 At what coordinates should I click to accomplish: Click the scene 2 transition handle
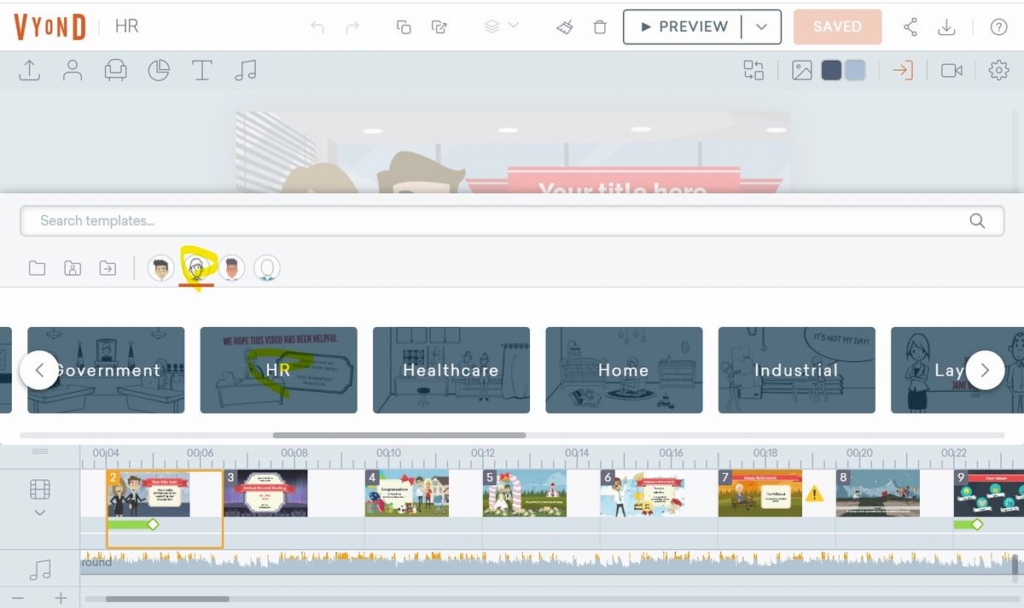(153, 524)
